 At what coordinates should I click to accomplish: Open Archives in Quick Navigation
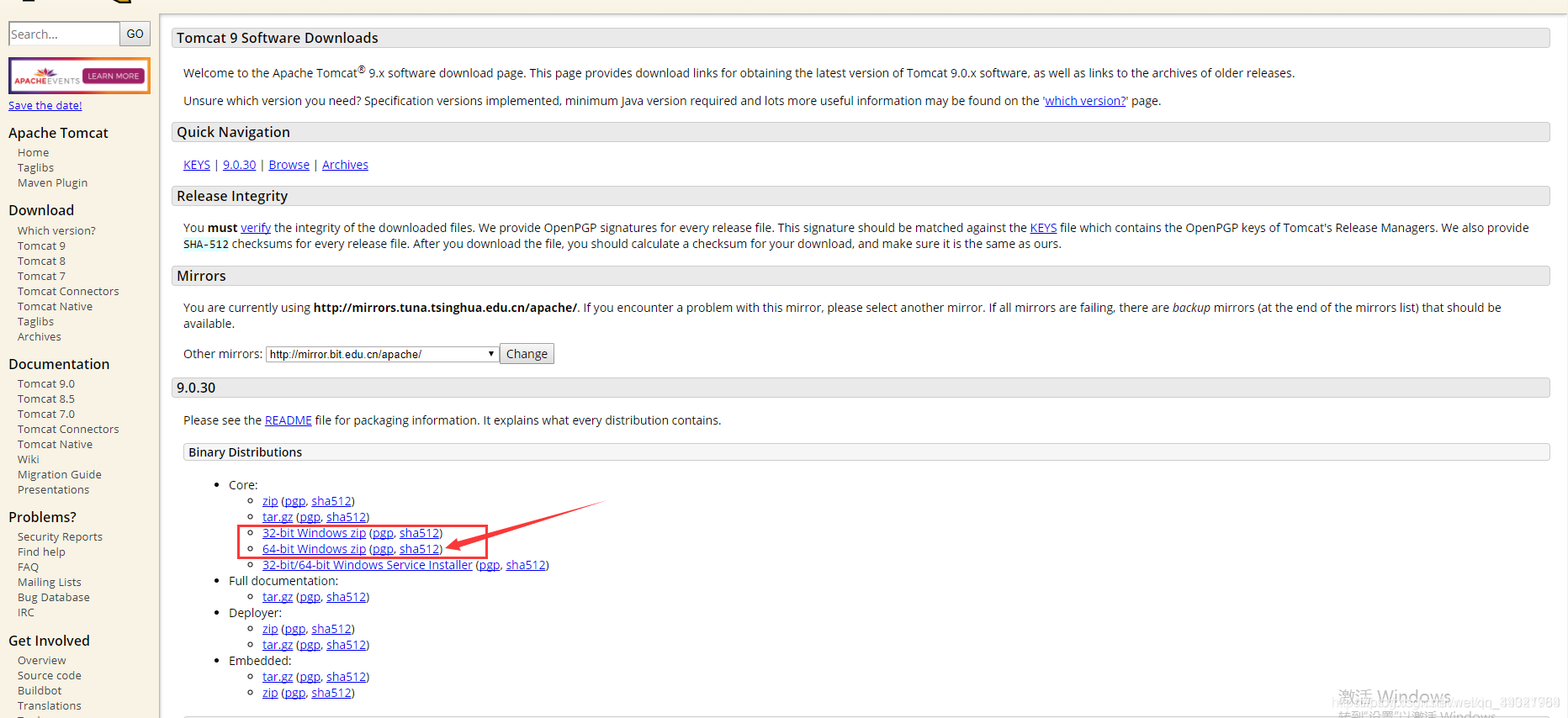pos(345,165)
